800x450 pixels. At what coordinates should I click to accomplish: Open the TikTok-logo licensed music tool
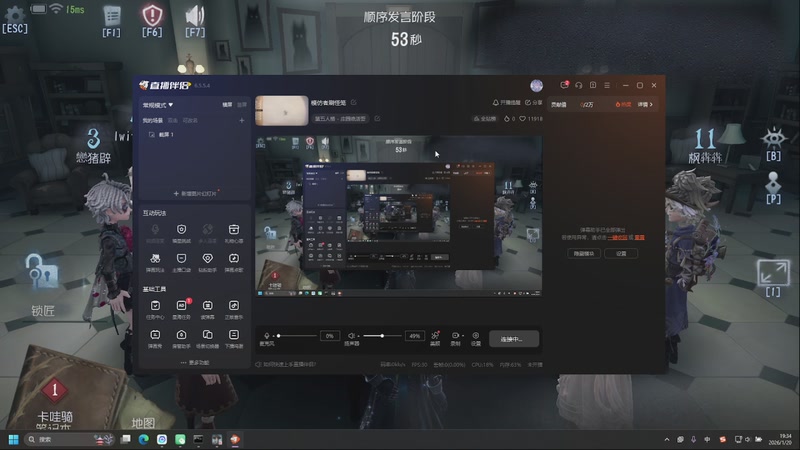(x=234, y=306)
